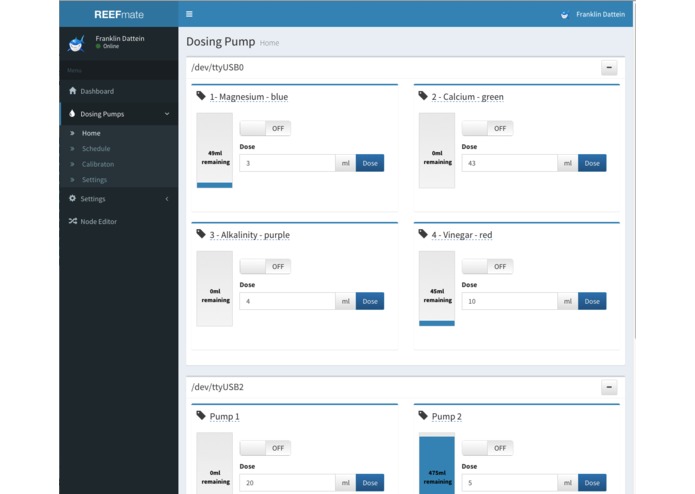Click the Pump 2 475ml remaining level bar
Image resolution: width=695 pixels, height=494 pixels.
click(437, 463)
